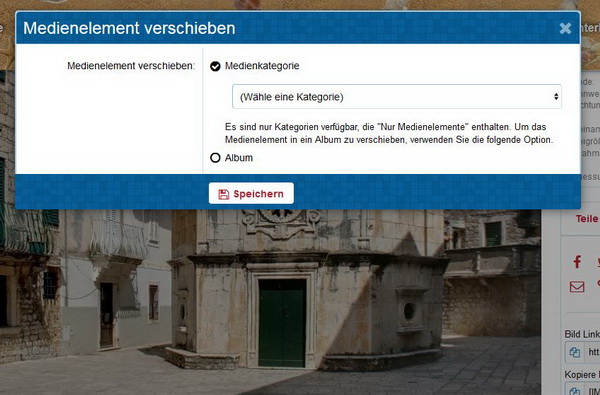The image size is (600, 395).
Task: Copy the Bild Link with the clipboard icon
Action: pyautogui.click(x=574, y=352)
